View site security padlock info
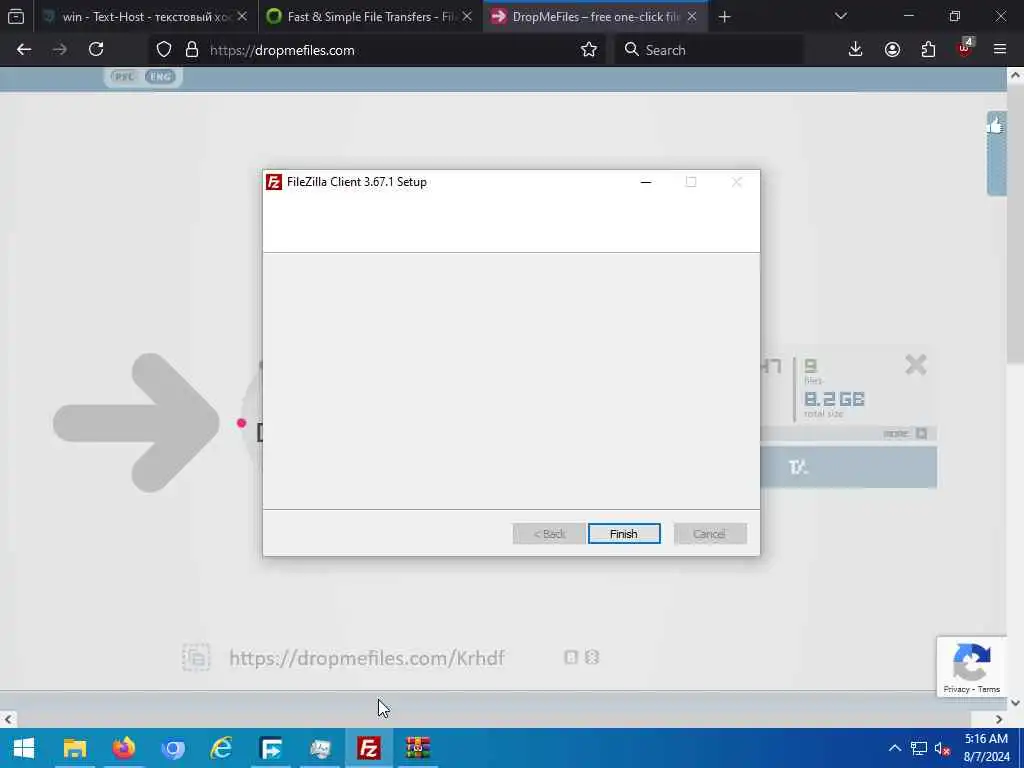1024x768 pixels. coord(192,50)
